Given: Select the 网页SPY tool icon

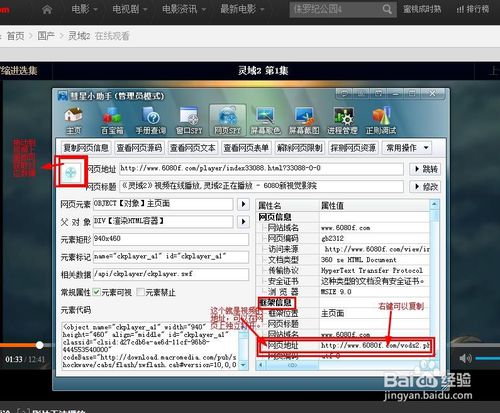Looking at the screenshot, I should [x=227, y=120].
